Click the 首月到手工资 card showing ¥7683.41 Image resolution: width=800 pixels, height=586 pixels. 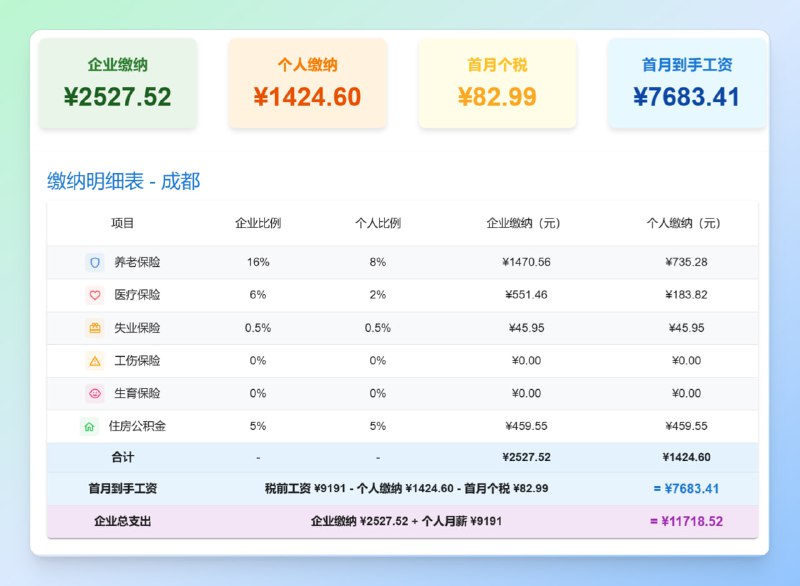click(687, 83)
